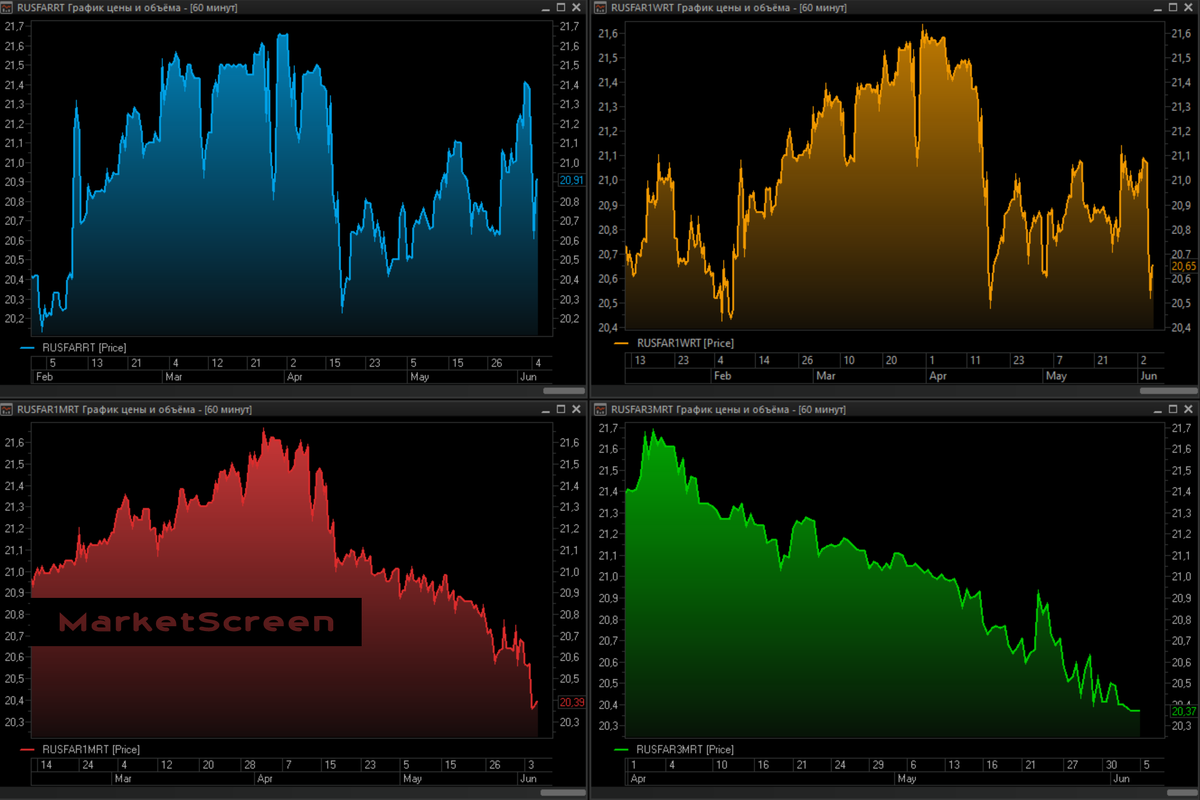Image resolution: width=1200 pixels, height=800 pixels.
Task: Select the orange RUSFAR1WRT [Price] legend entry
Action: (674, 343)
